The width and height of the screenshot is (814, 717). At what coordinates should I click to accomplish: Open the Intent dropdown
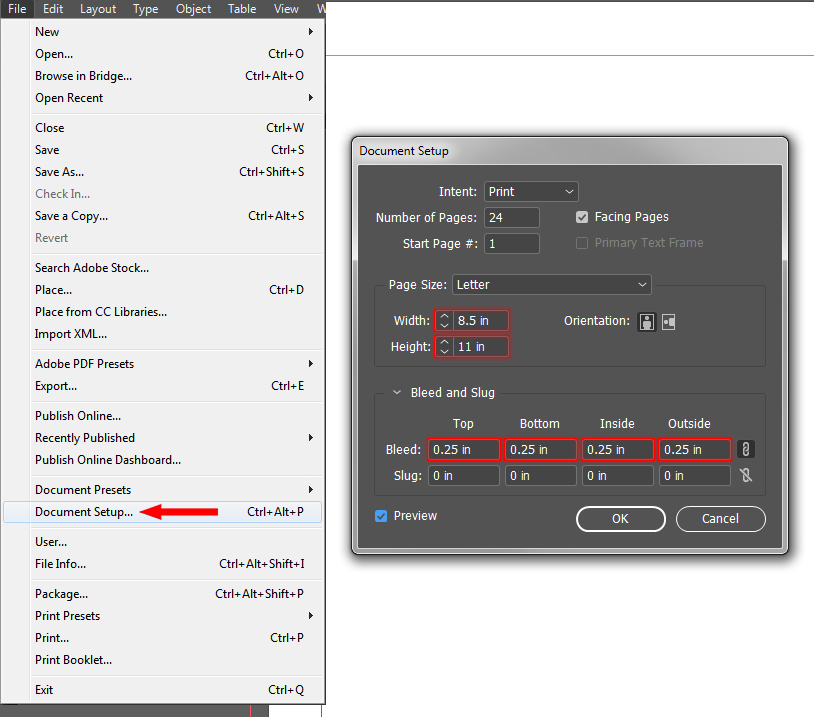(x=531, y=190)
